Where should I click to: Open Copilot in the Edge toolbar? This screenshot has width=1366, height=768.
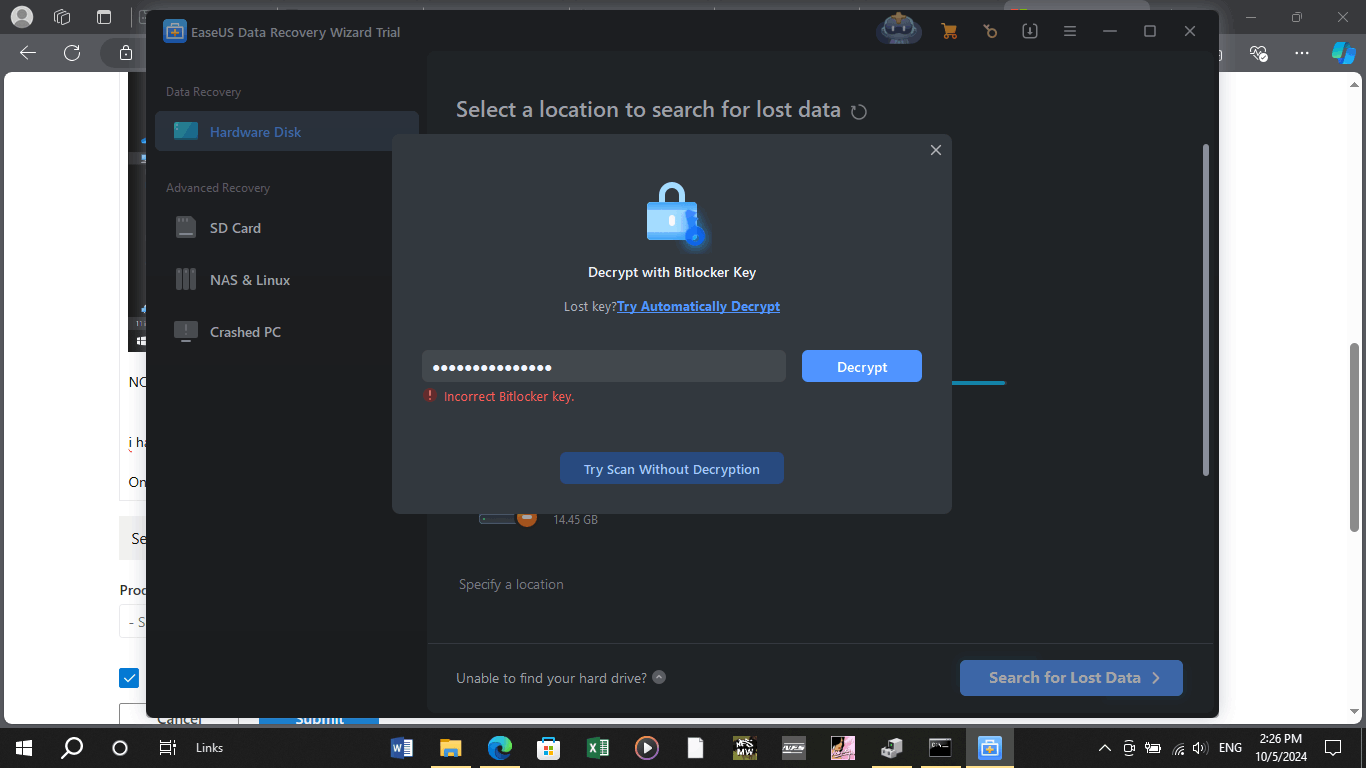coord(1343,53)
